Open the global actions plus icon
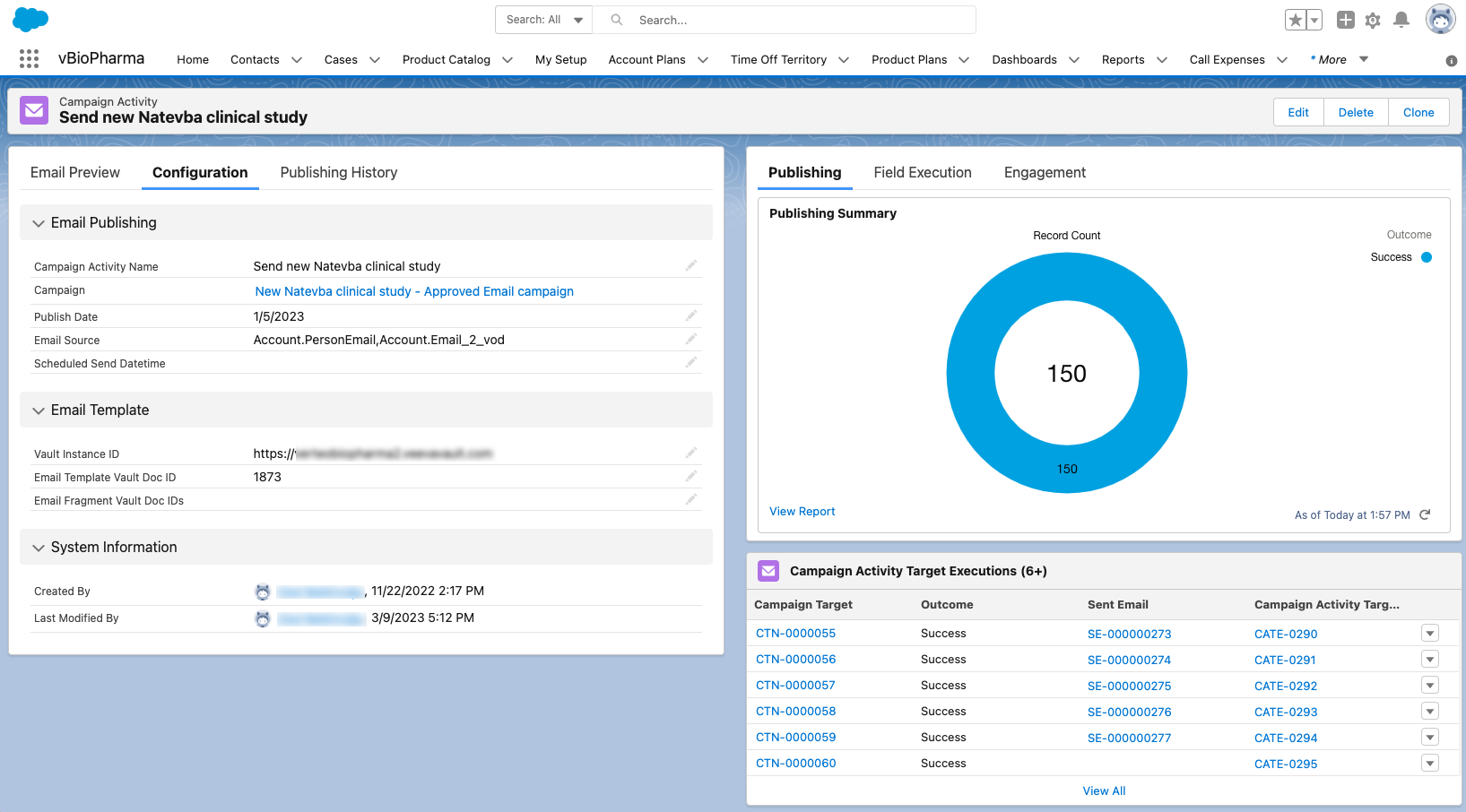 (1345, 20)
